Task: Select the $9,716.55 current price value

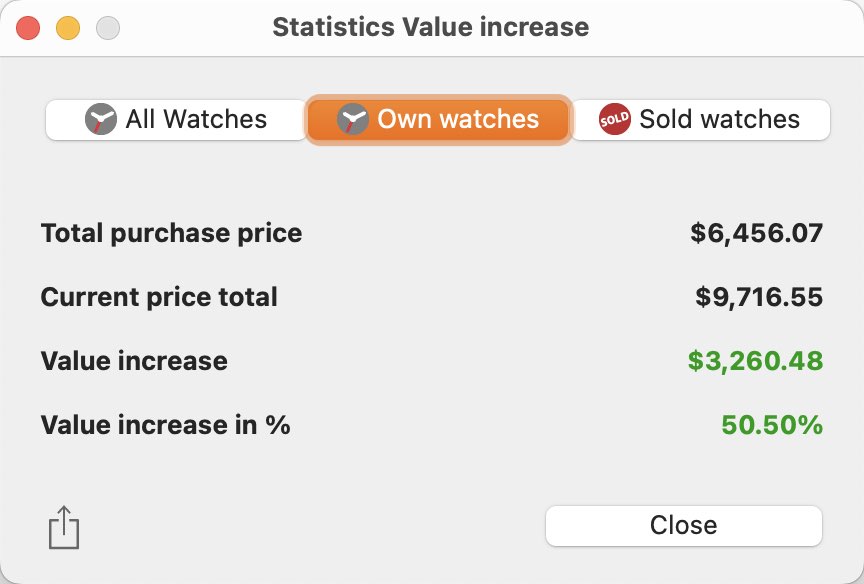Action: pyautogui.click(x=759, y=298)
